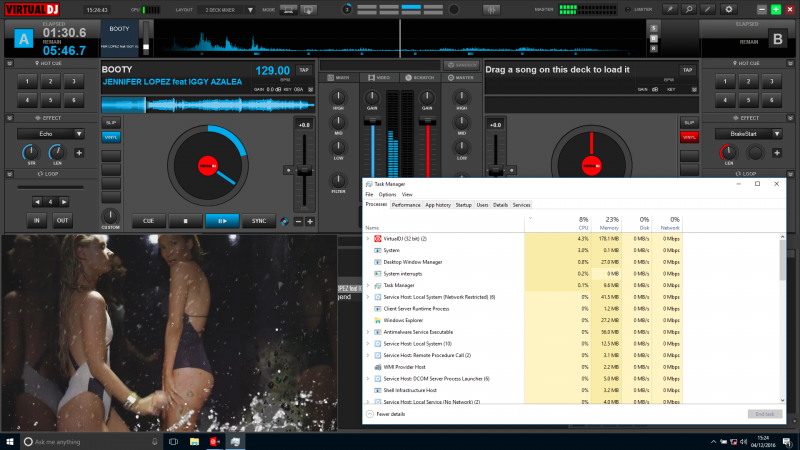This screenshot has height=450, width=800.
Task: Open the notification center icon
Action: [x=787, y=442]
